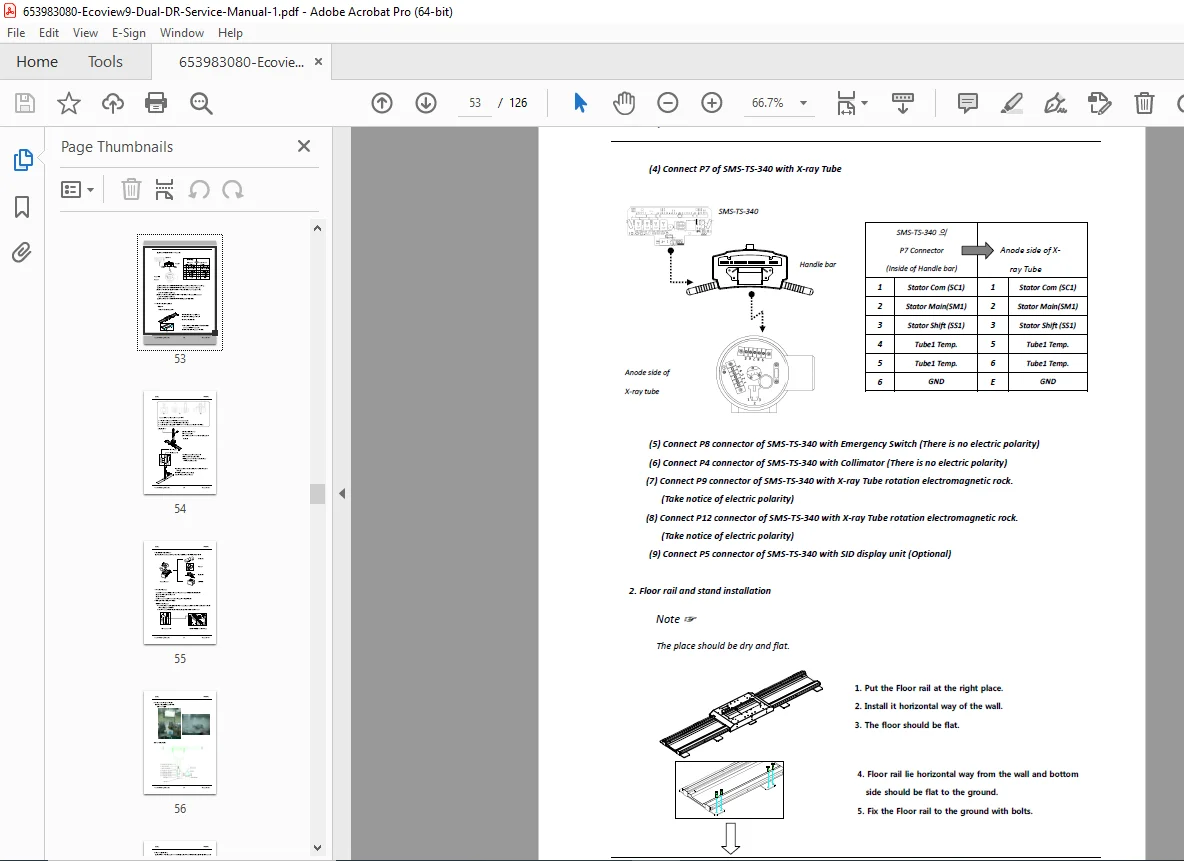Switch to the Home tab
The image size is (1184, 861).
tap(37, 62)
